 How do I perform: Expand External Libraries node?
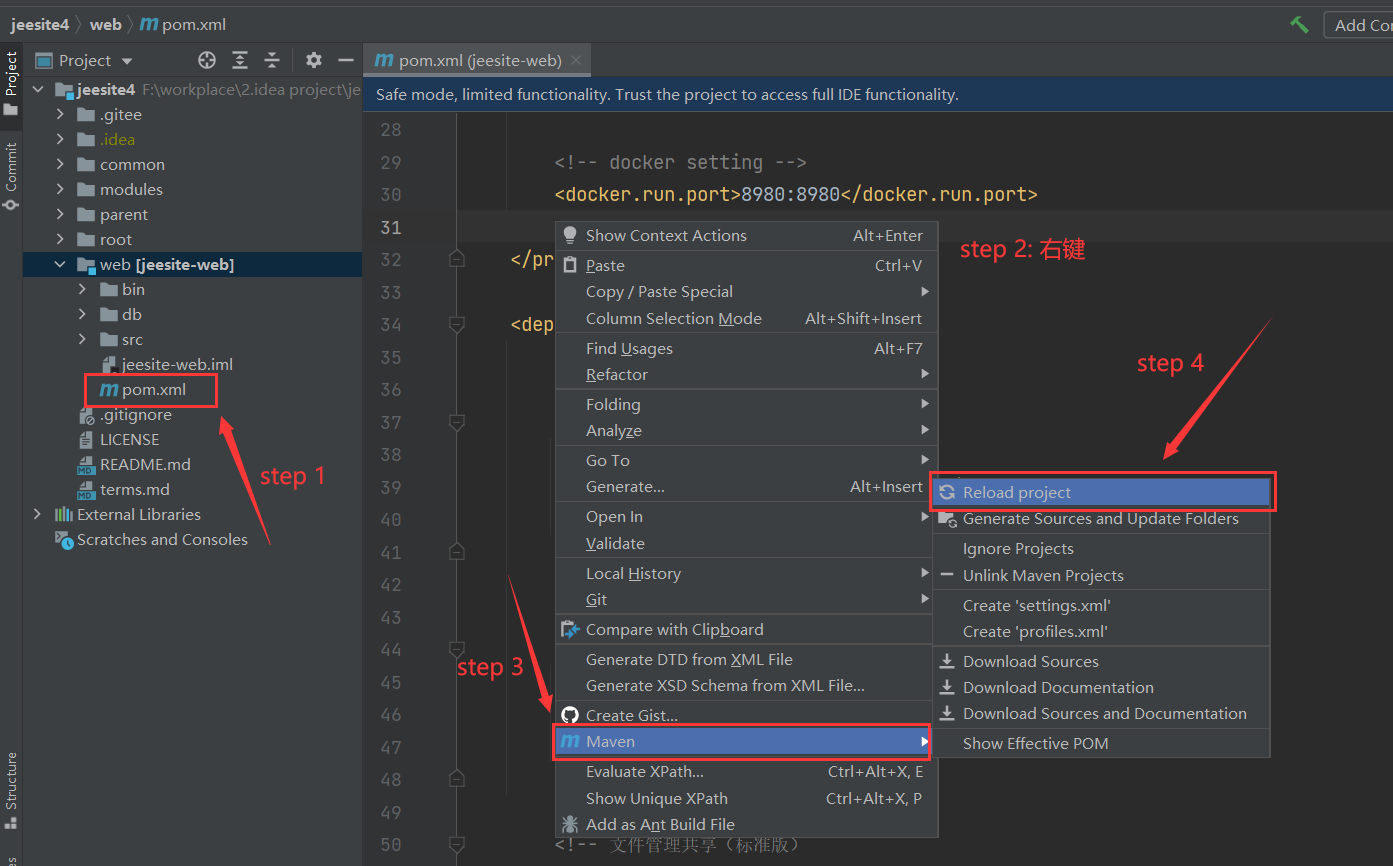(38, 514)
